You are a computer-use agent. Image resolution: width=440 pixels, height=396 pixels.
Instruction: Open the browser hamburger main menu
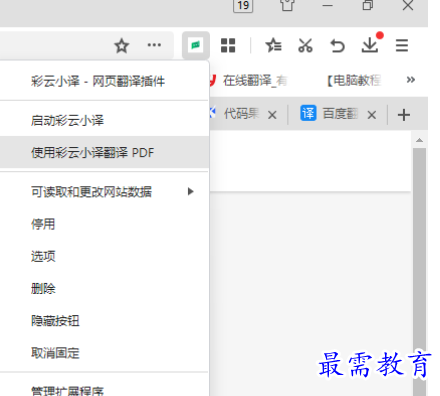pyautogui.click(x=402, y=45)
